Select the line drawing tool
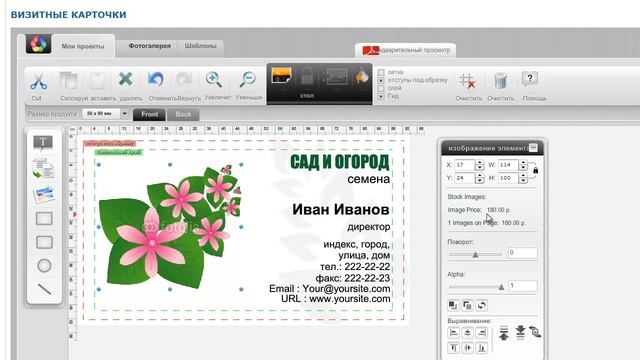 pyautogui.click(x=44, y=289)
